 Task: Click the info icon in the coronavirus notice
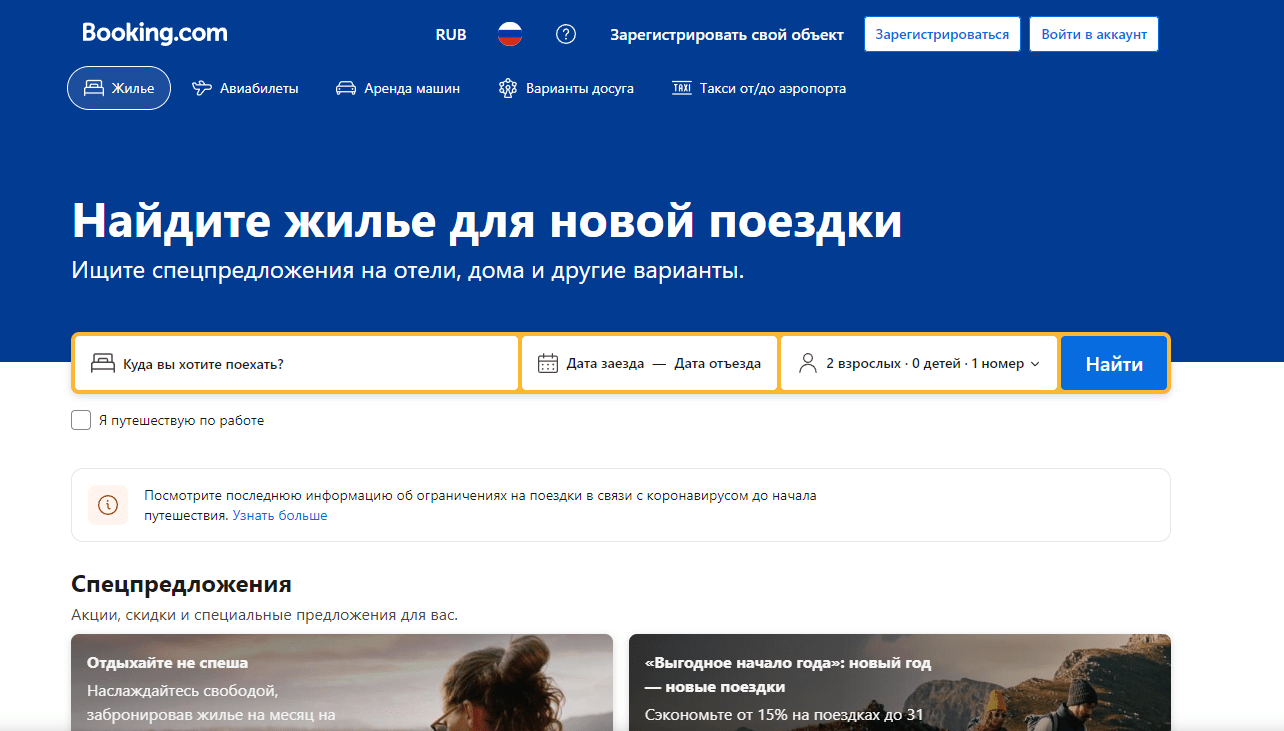point(108,505)
